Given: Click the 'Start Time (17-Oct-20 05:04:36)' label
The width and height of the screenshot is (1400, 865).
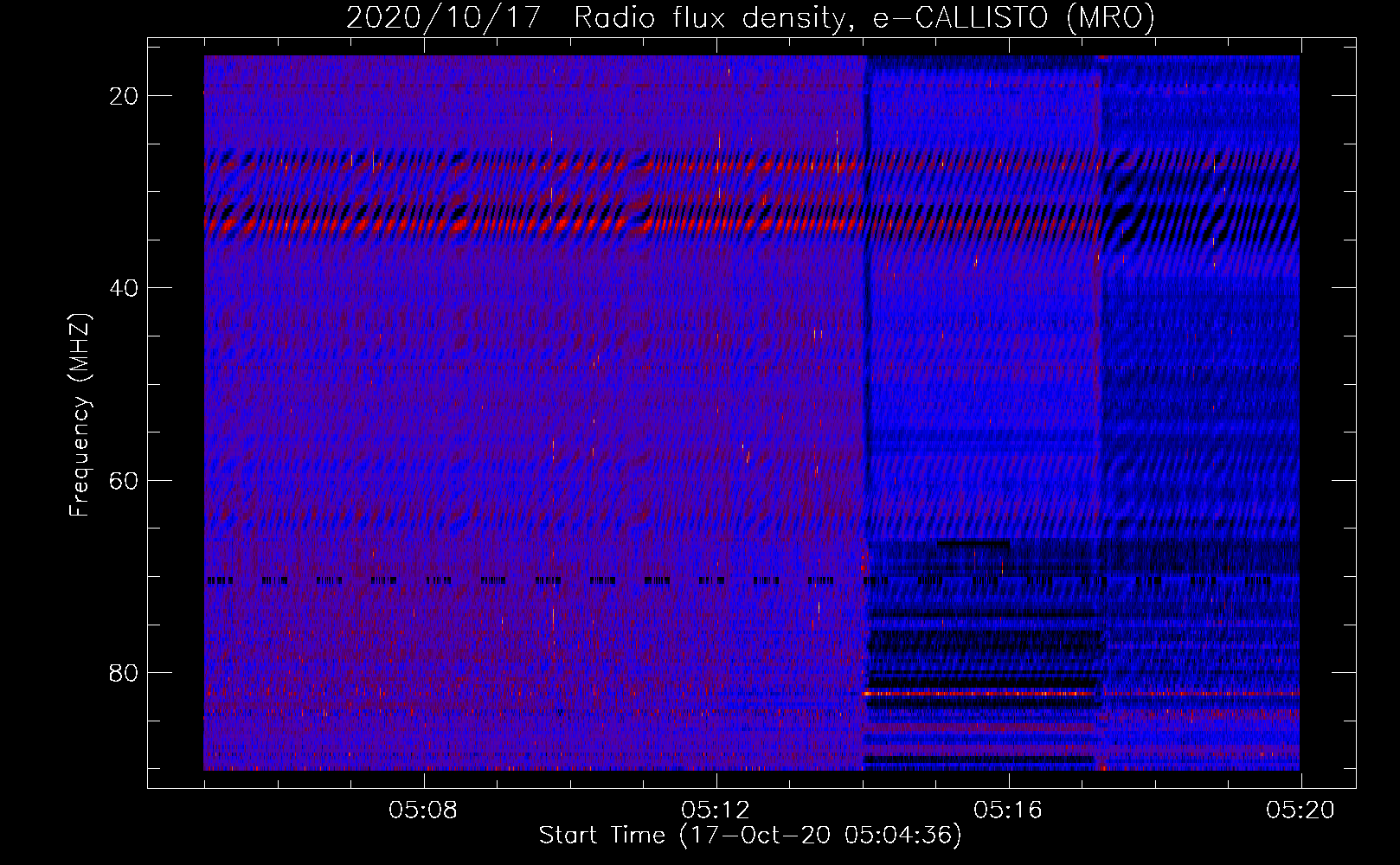Looking at the screenshot, I should click(x=750, y=836).
